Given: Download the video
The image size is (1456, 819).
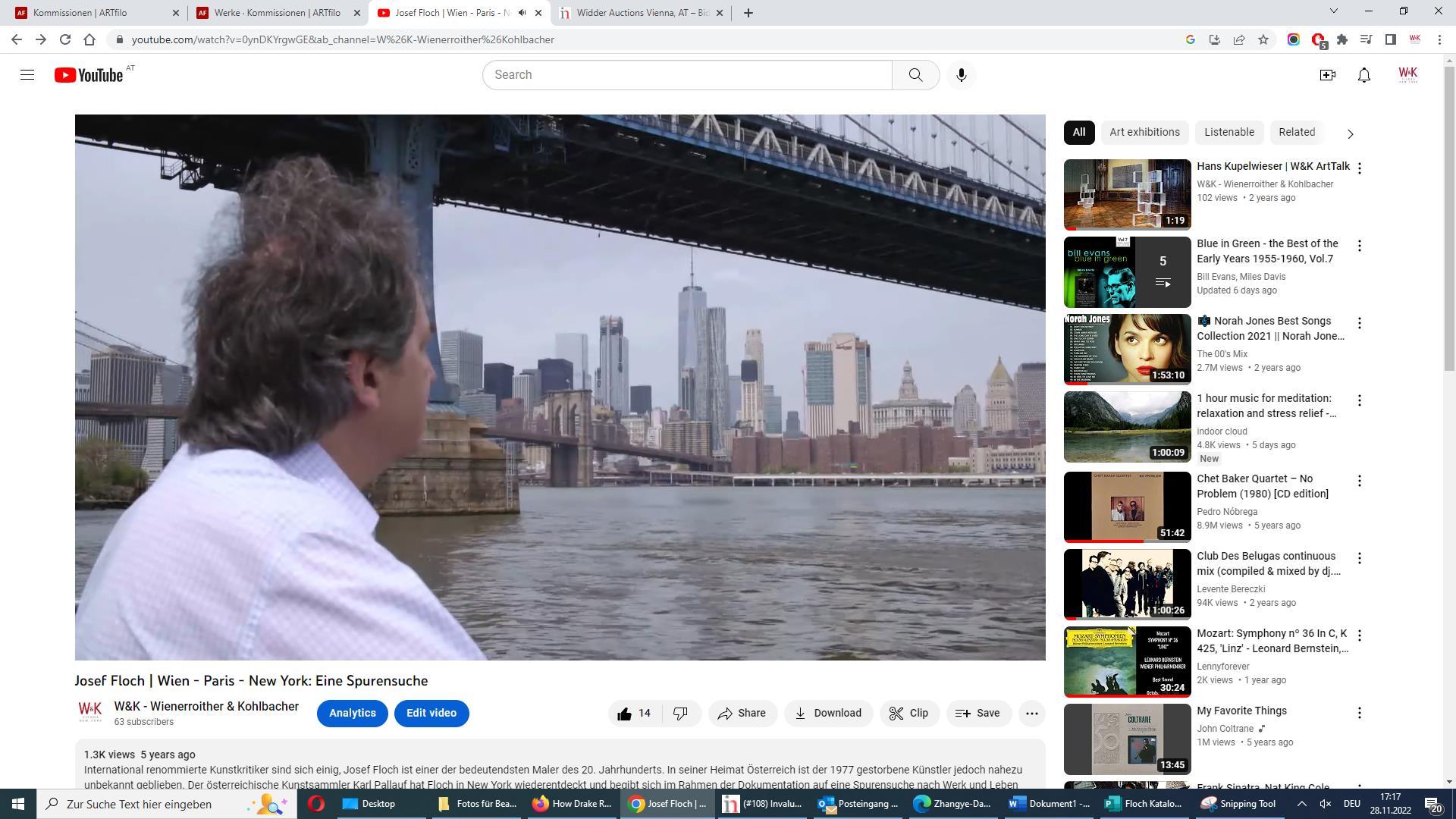Looking at the screenshot, I should click(827, 713).
